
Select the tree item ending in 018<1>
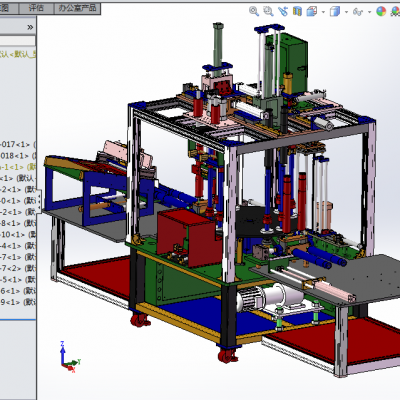pyautogui.click(x=18, y=156)
